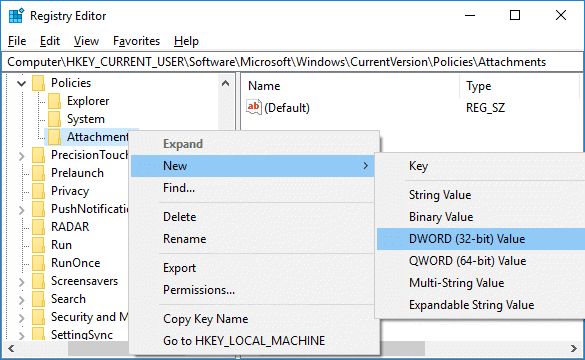Choose Rename in the context menu

coord(253,239)
